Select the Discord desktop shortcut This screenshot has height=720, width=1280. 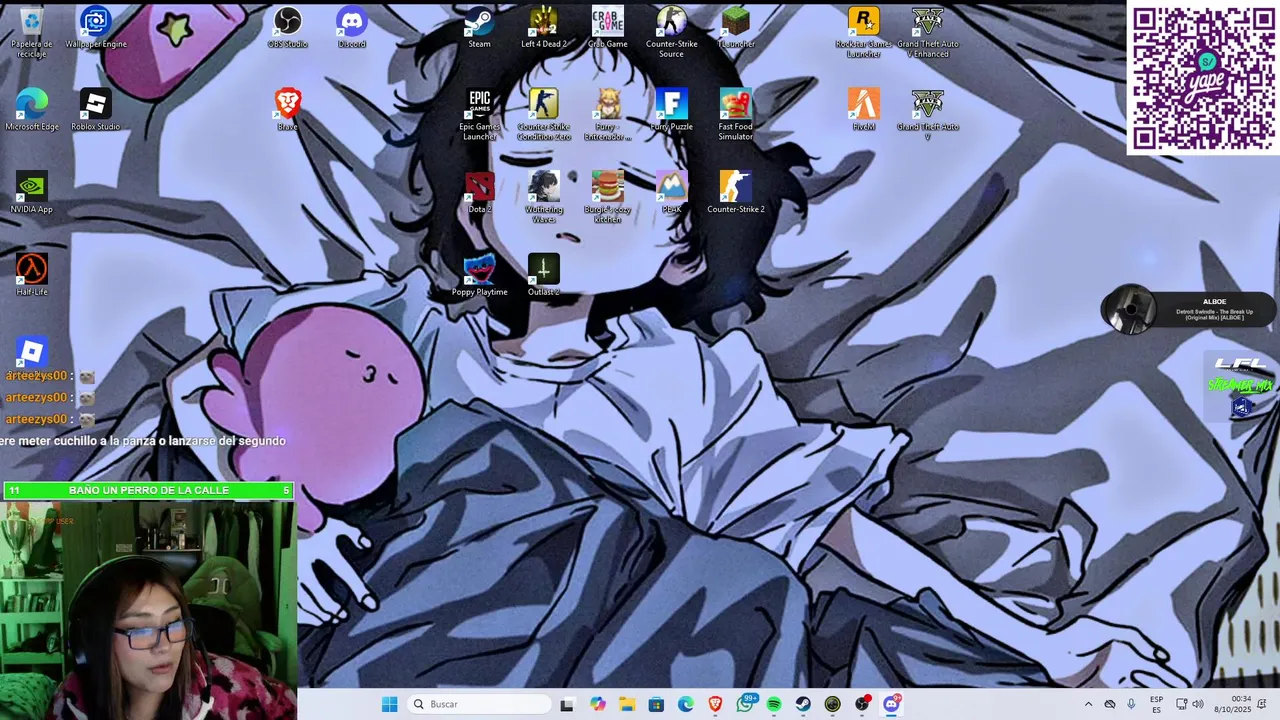[352, 28]
